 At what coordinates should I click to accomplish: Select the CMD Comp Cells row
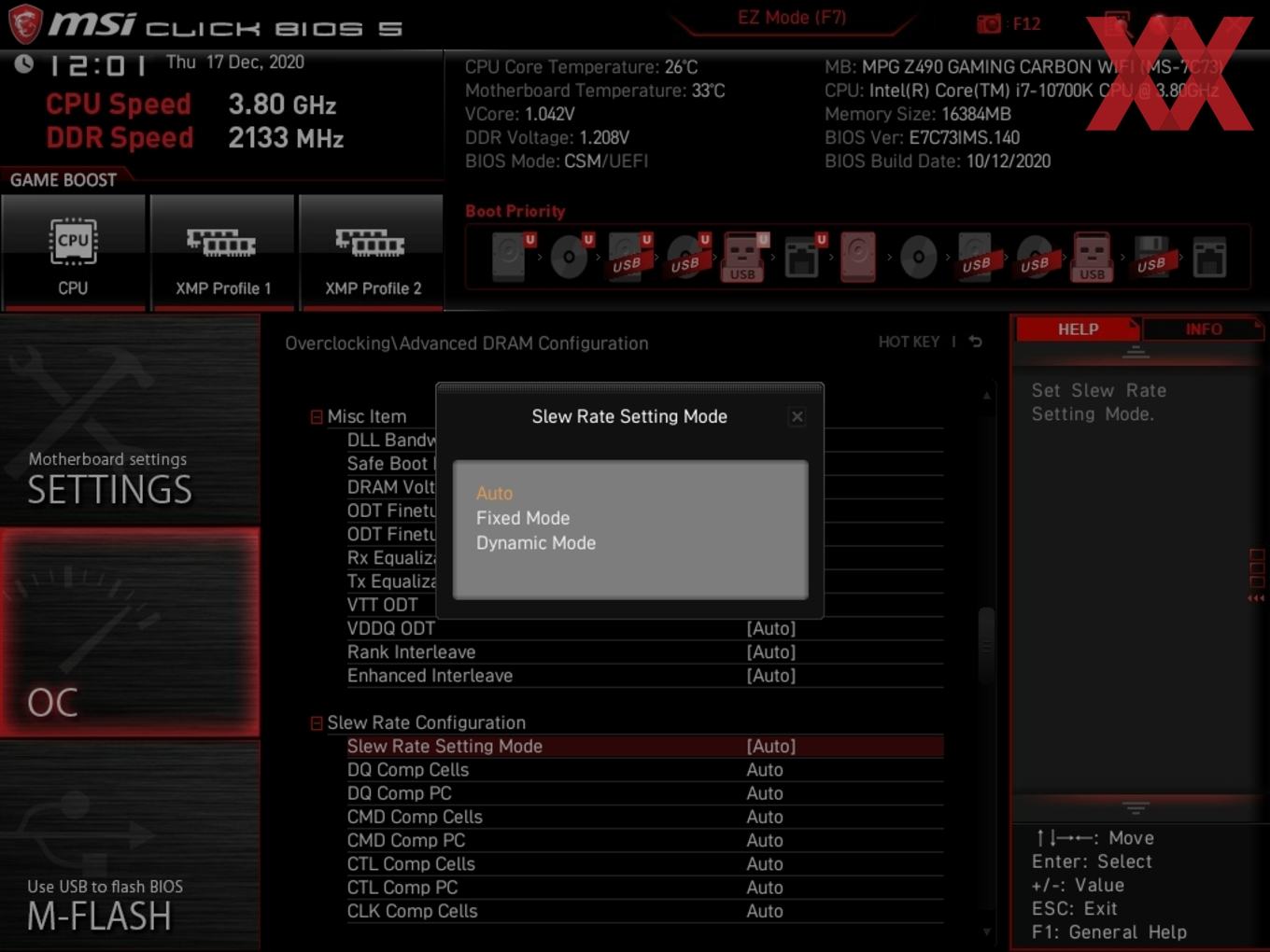[x=644, y=817]
